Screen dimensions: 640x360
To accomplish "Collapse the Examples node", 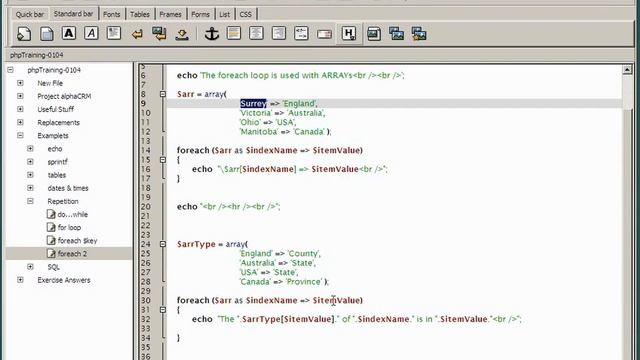I will click(x=20, y=135).
